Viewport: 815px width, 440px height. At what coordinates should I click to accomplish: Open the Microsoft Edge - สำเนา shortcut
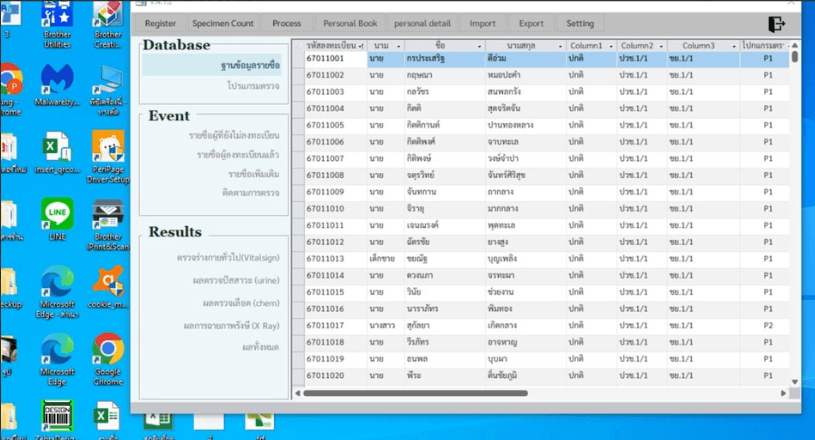(57, 292)
